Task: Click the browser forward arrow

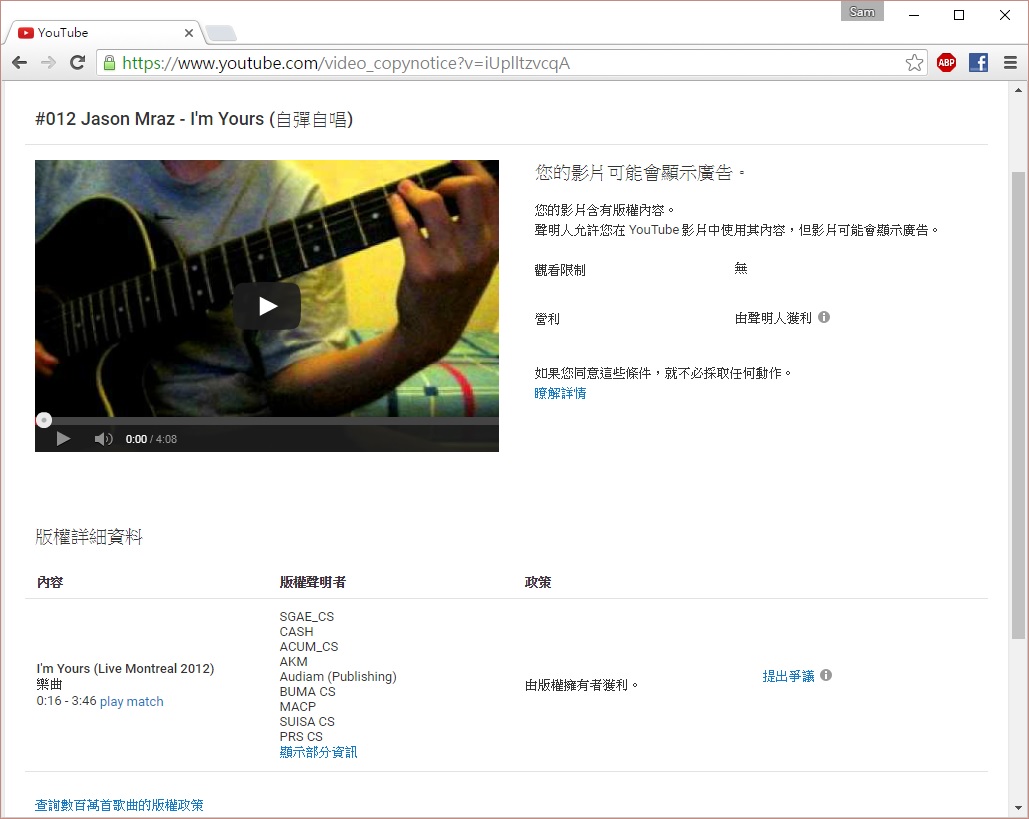Action: [48, 63]
